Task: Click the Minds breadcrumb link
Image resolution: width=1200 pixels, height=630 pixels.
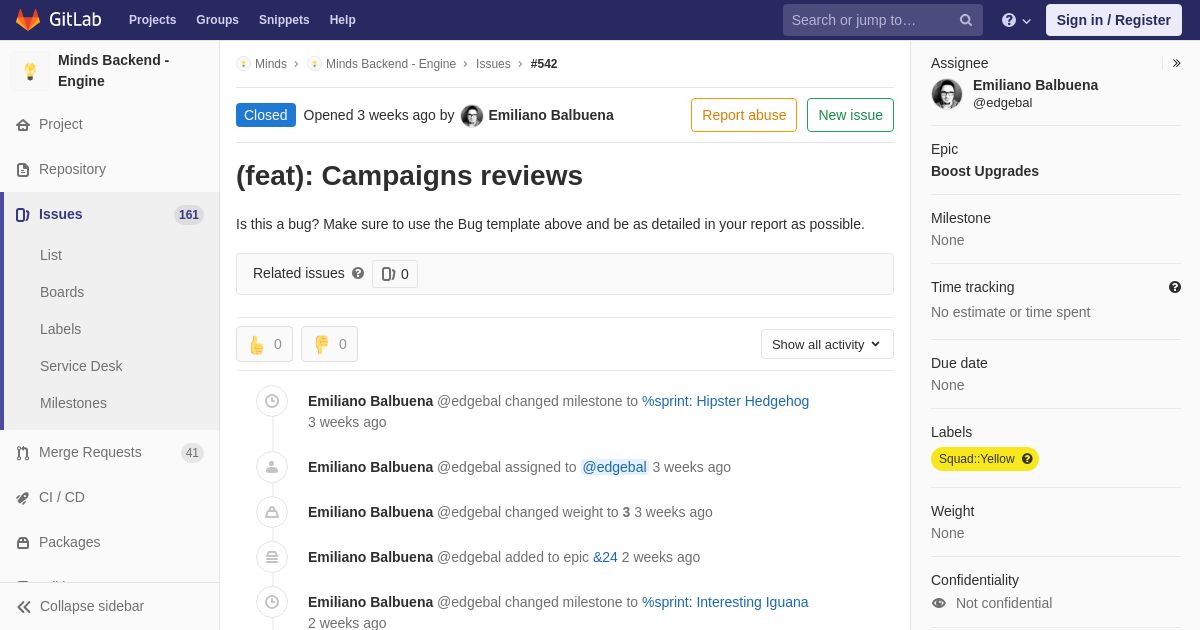Action: (x=271, y=64)
